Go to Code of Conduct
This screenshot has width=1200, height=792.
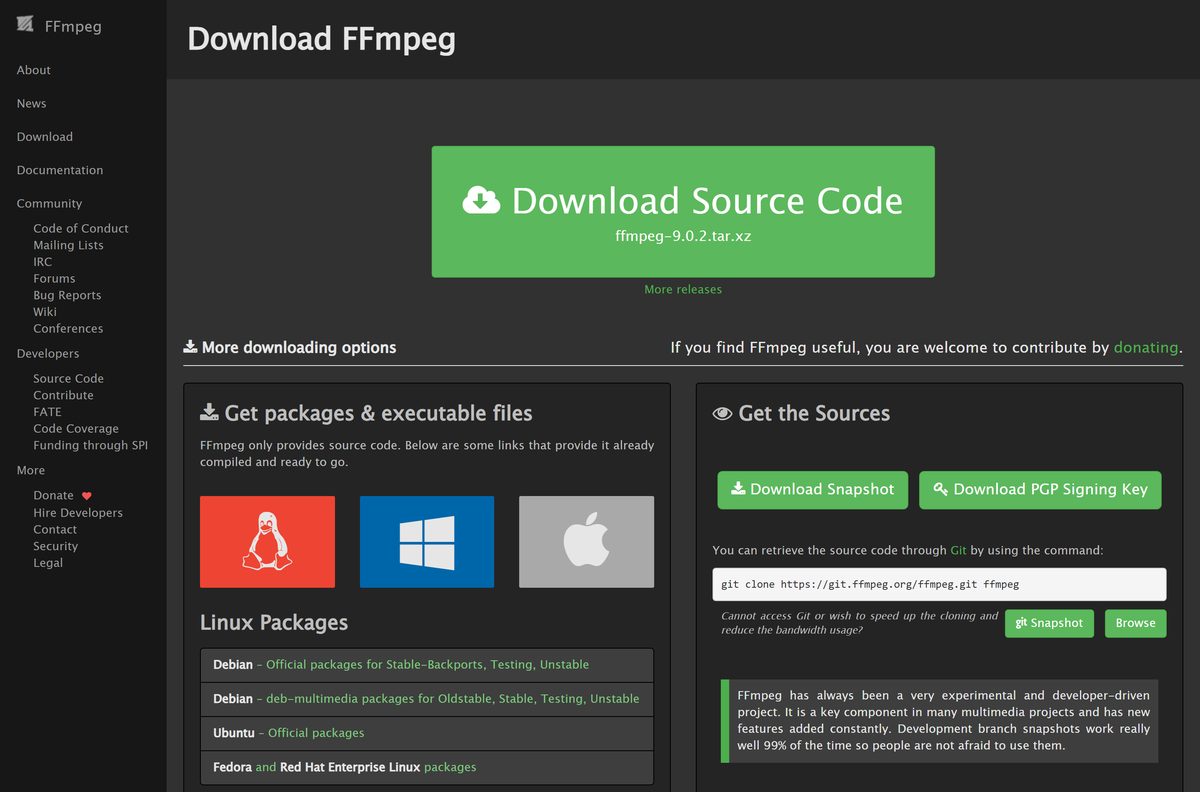pyautogui.click(x=81, y=228)
